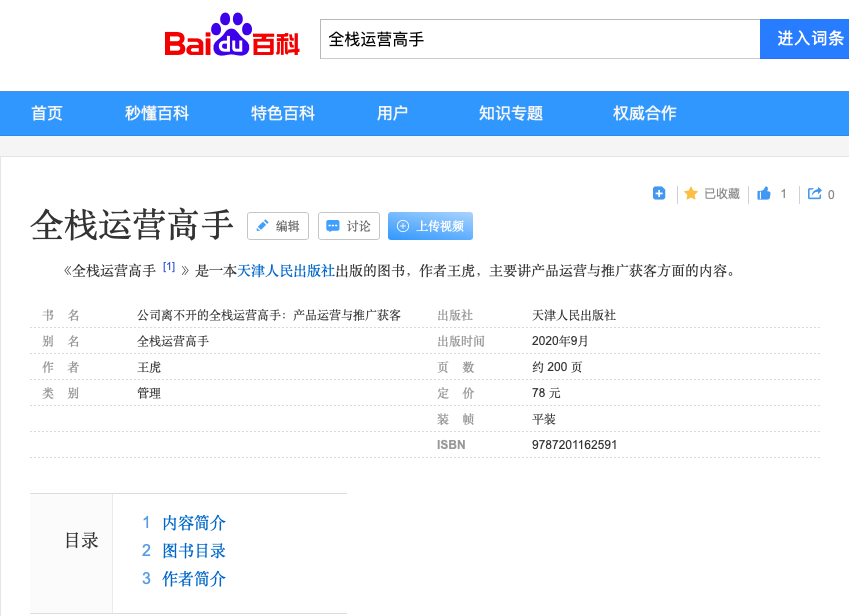Click the blue plus add icon
The image size is (849, 616).
[659, 194]
